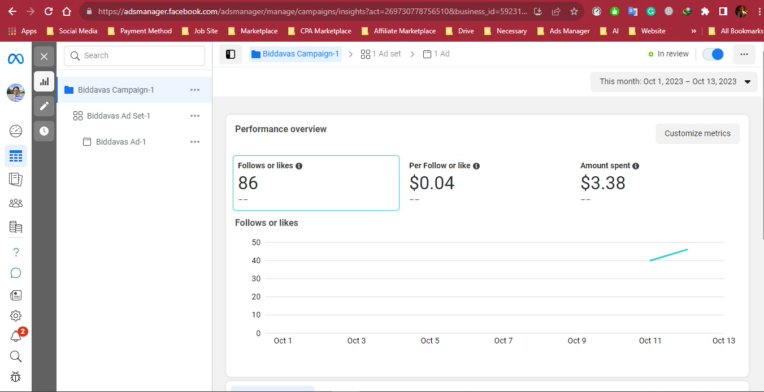Open the CPA Marketplace bookmark folder
This screenshot has height=392, width=764.
click(x=320, y=31)
